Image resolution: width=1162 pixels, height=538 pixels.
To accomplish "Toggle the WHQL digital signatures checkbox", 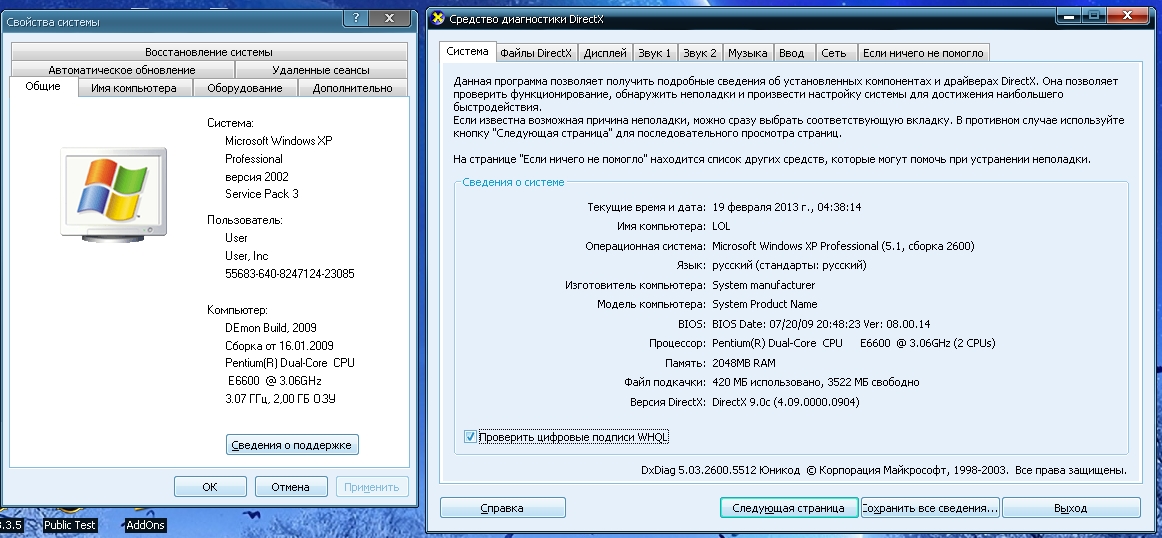I will point(470,437).
